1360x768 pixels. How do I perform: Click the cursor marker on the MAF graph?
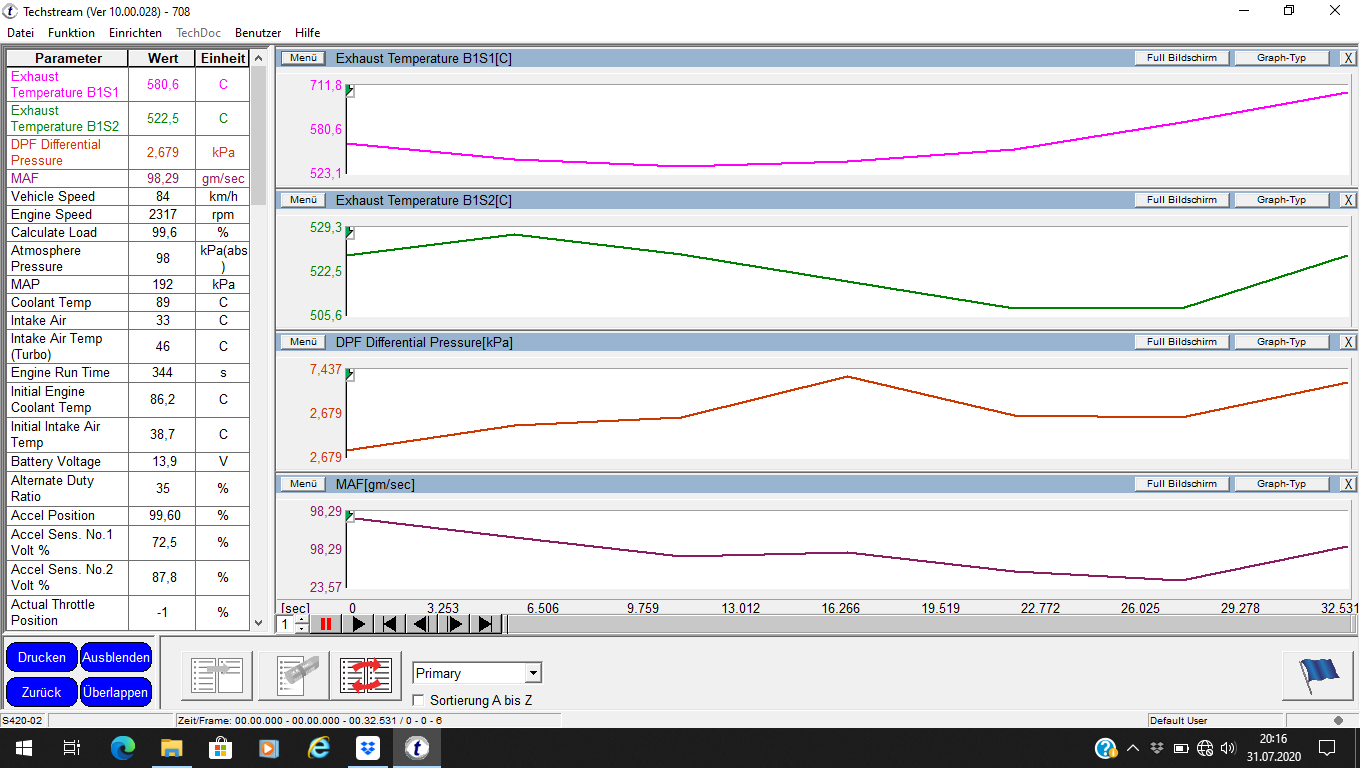tap(350, 517)
